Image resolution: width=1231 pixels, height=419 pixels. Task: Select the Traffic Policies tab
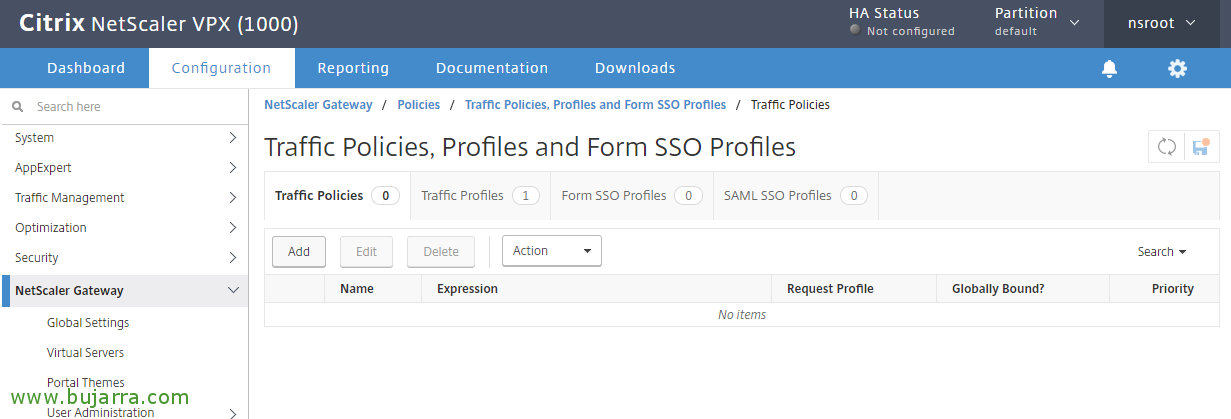337,196
